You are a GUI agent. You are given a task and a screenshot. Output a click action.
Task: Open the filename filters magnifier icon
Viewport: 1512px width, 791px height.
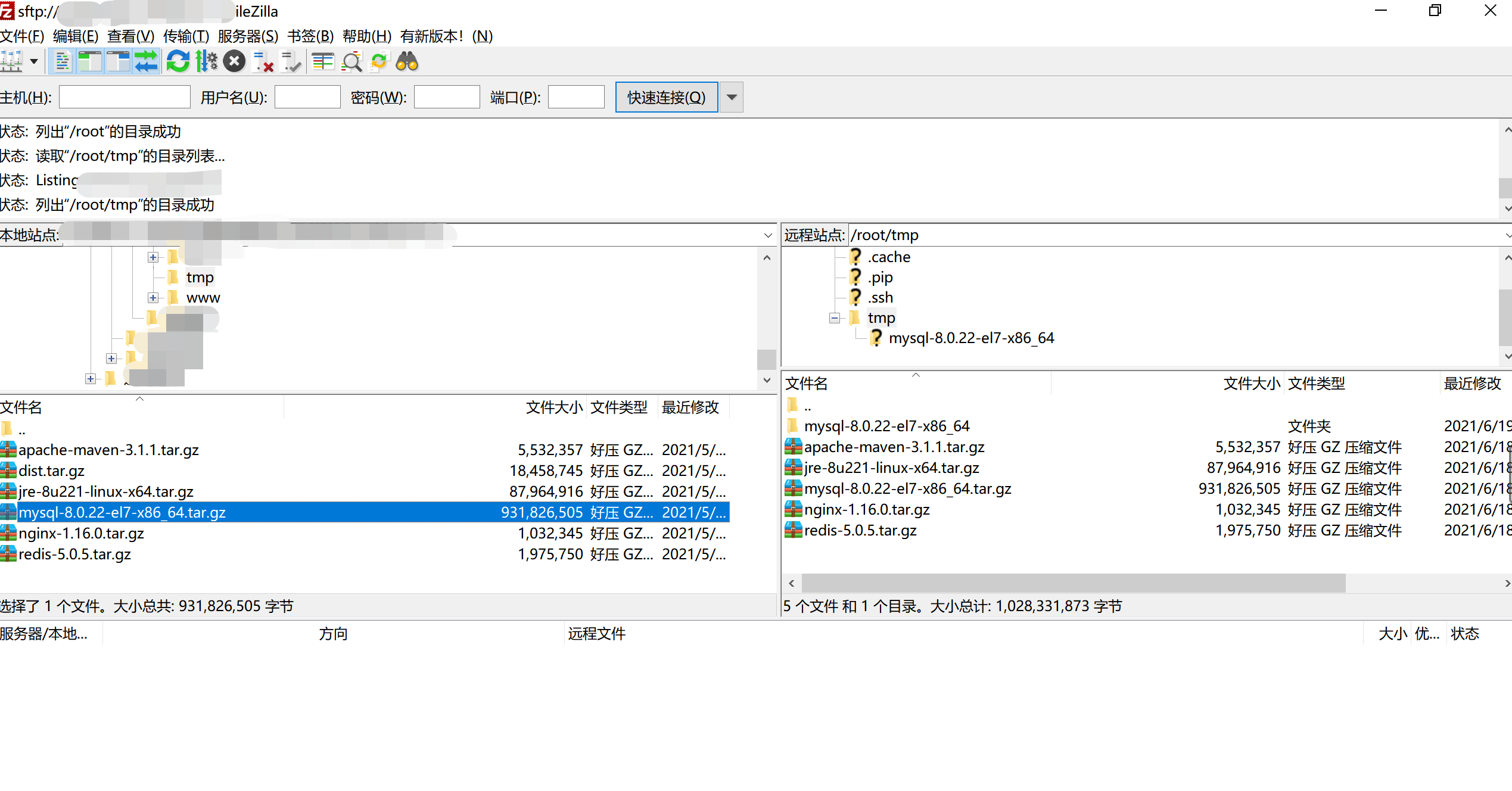pos(351,61)
